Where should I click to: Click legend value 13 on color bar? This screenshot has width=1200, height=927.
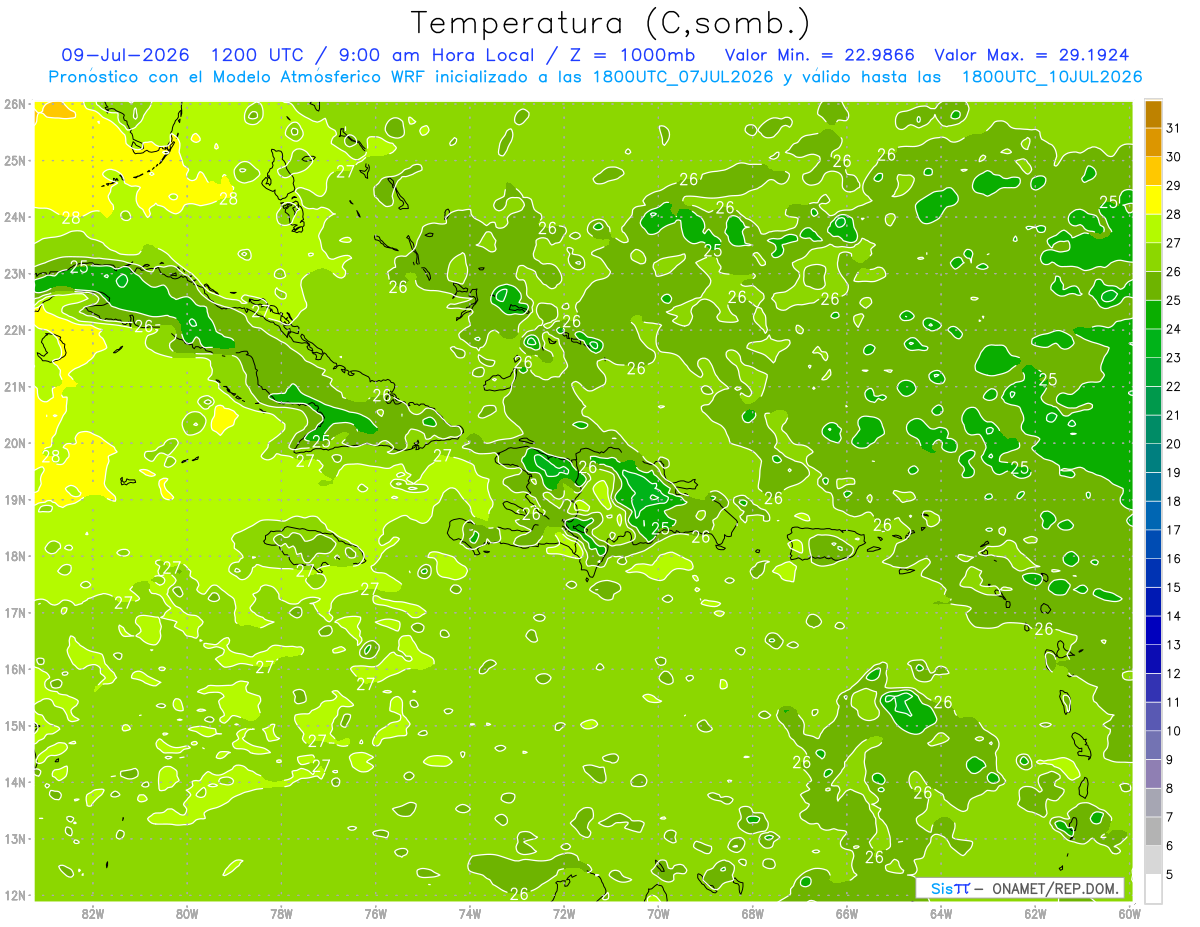1174,644
